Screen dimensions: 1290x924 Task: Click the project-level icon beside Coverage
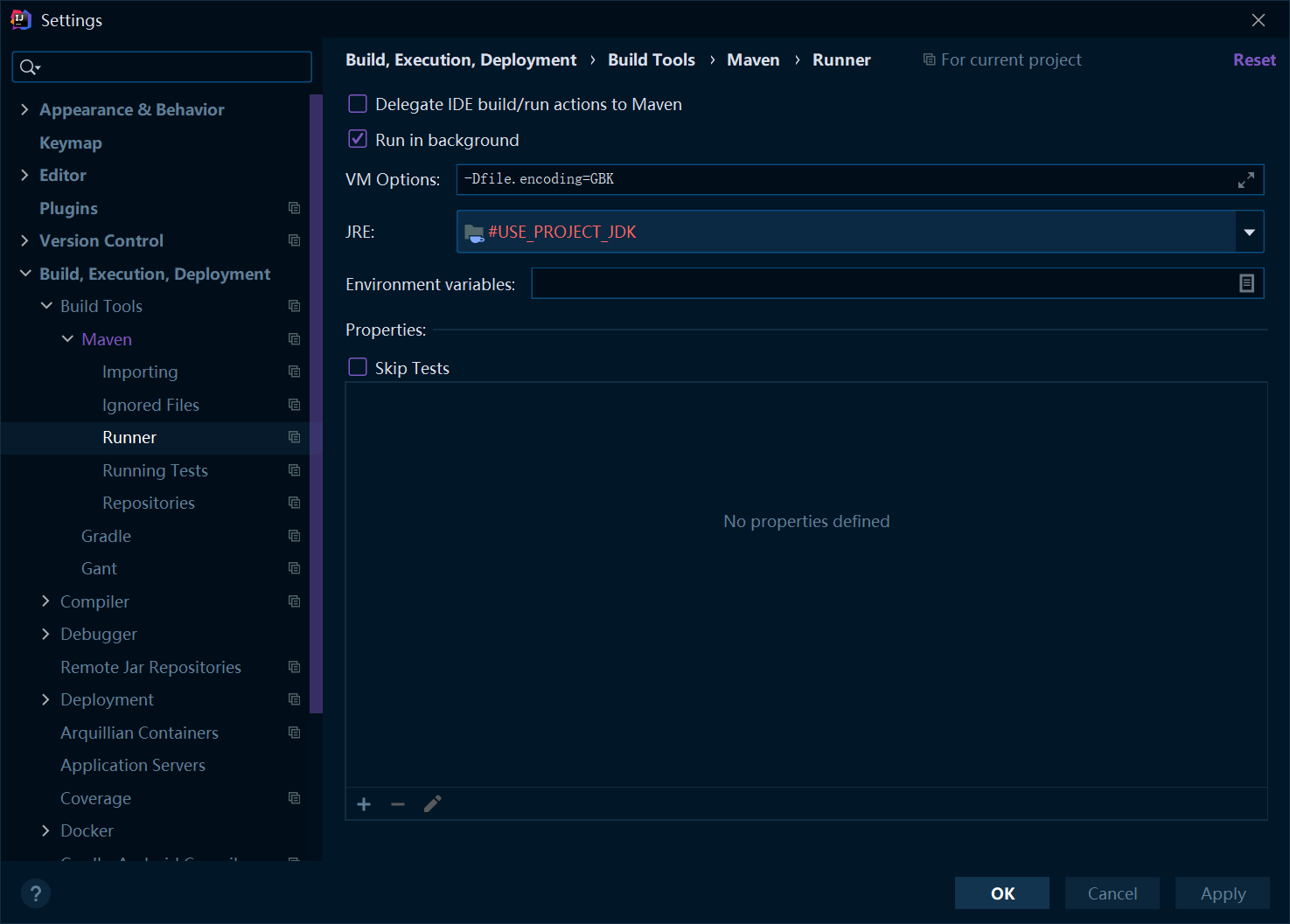(295, 798)
